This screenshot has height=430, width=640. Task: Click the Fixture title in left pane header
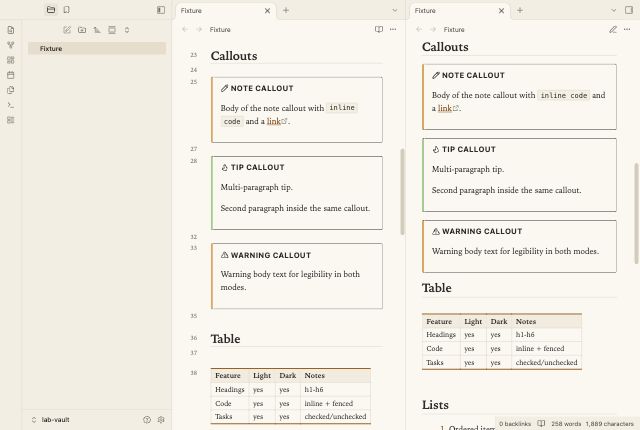pos(220,29)
